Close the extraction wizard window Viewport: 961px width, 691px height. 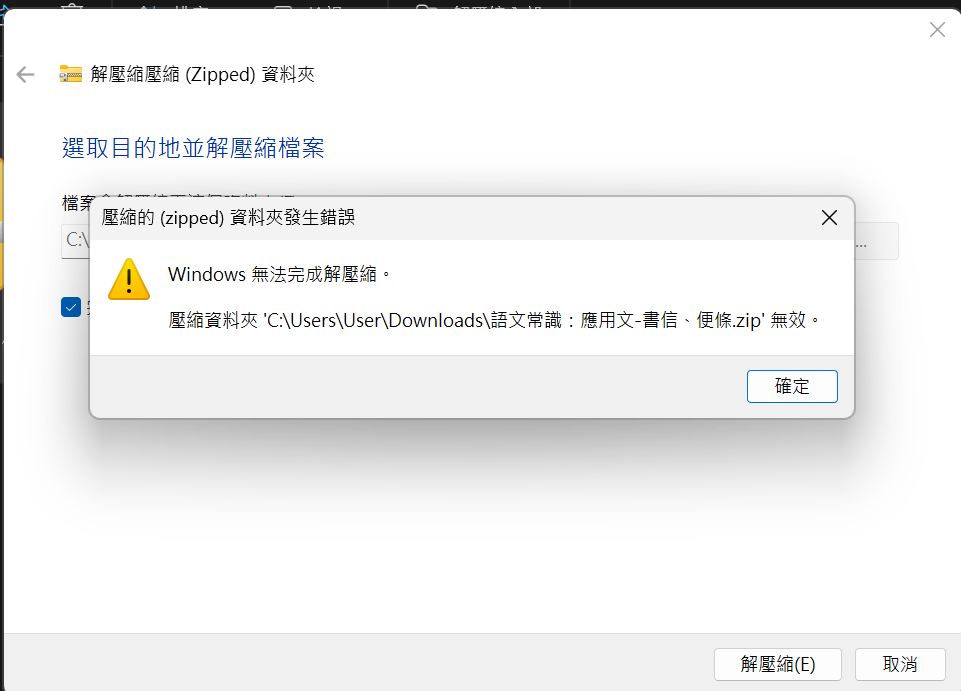tap(937, 29)
